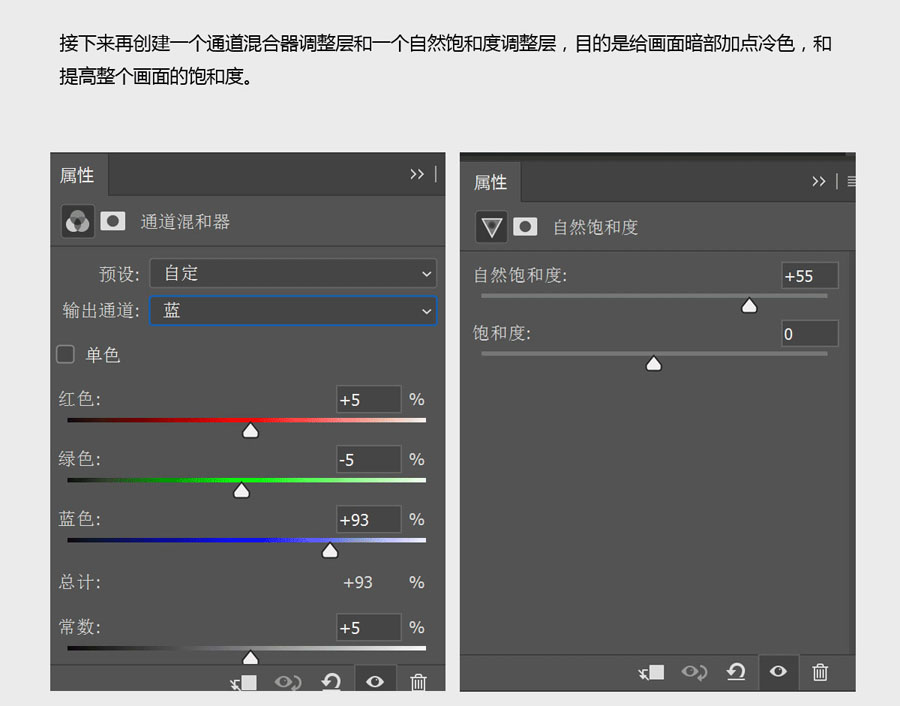The height and width of the screenshot is (706, 900).
Task: Open the 输出通道 output channel dropdown
Action: 293,311
